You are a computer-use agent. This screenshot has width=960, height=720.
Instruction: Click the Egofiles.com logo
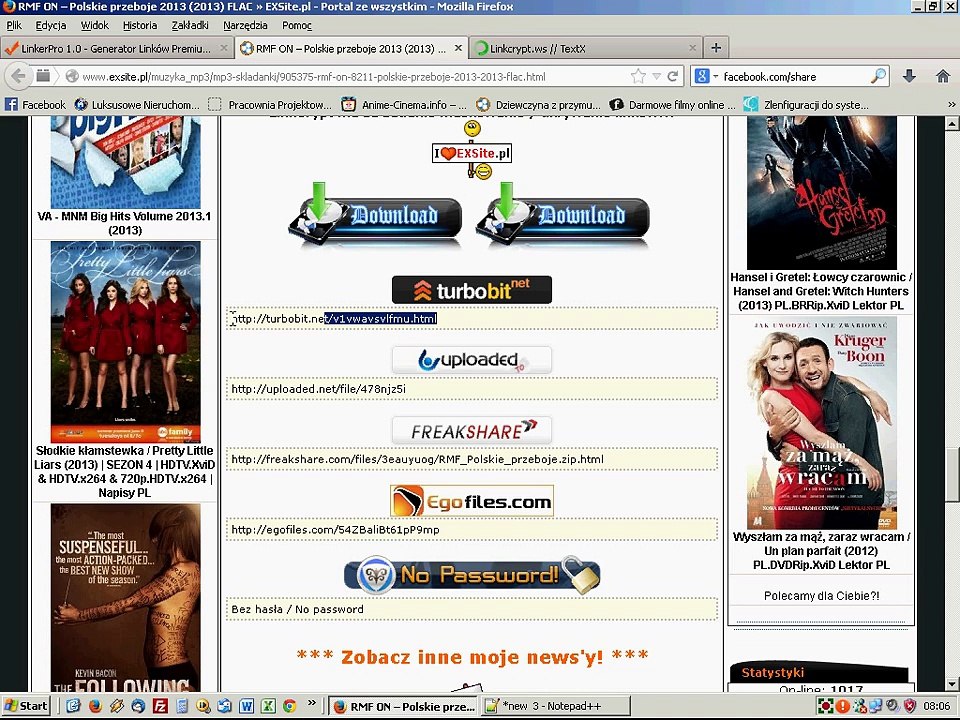[x=471, y=501]
